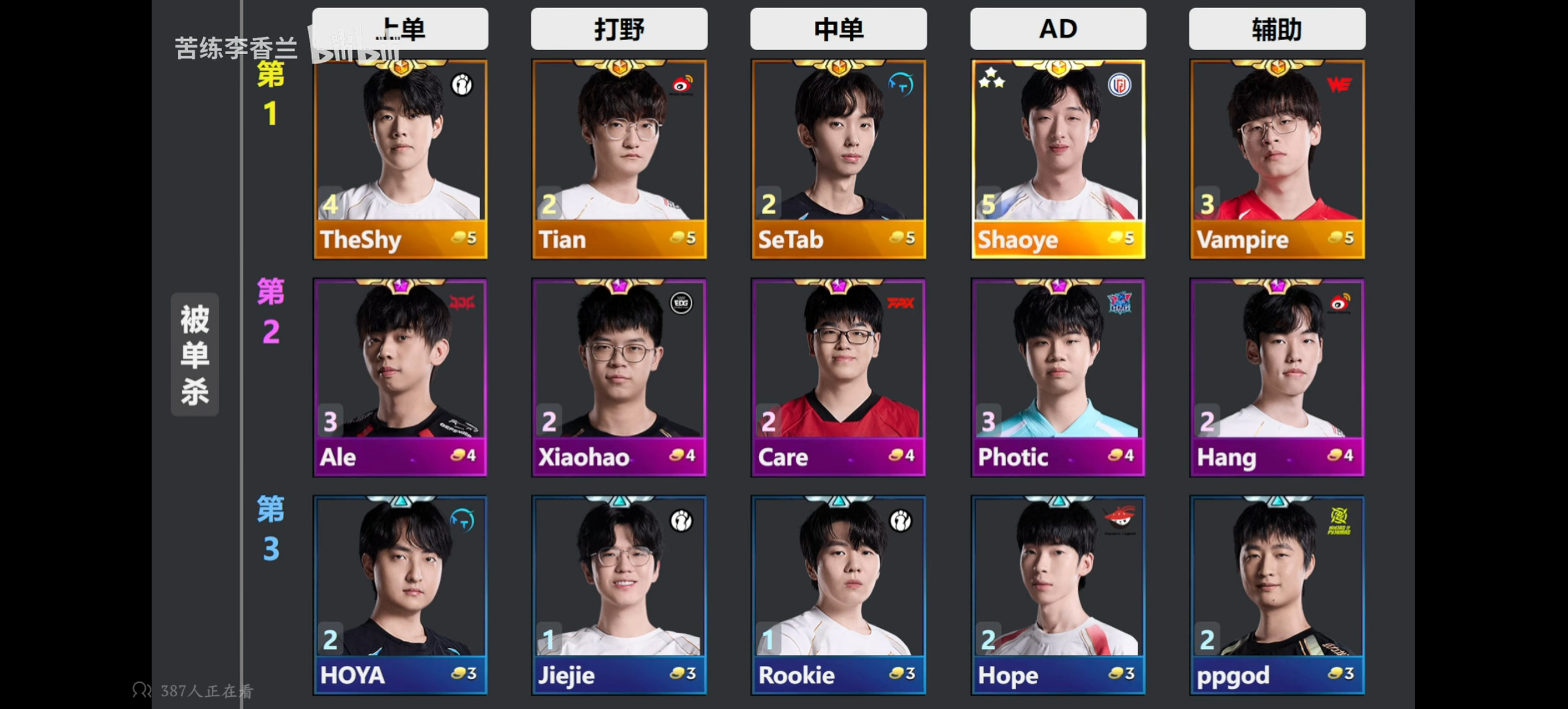Click the Photic name bar

[x=1058, y=456]
